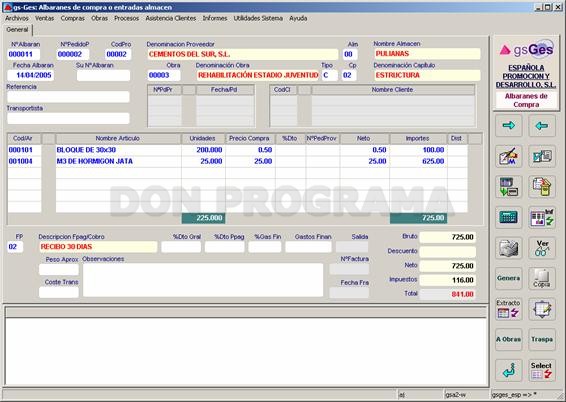The width and height of the screenshot is (566, 402).
Task: Open the calculator icon
Action: click(x=509, y=217)
